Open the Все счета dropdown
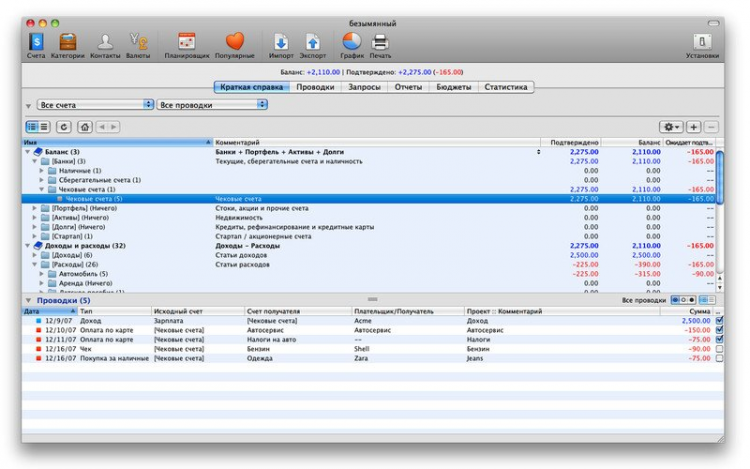Image resolution: width=750 pixels, height=469 pixels. tap(94, 104)
